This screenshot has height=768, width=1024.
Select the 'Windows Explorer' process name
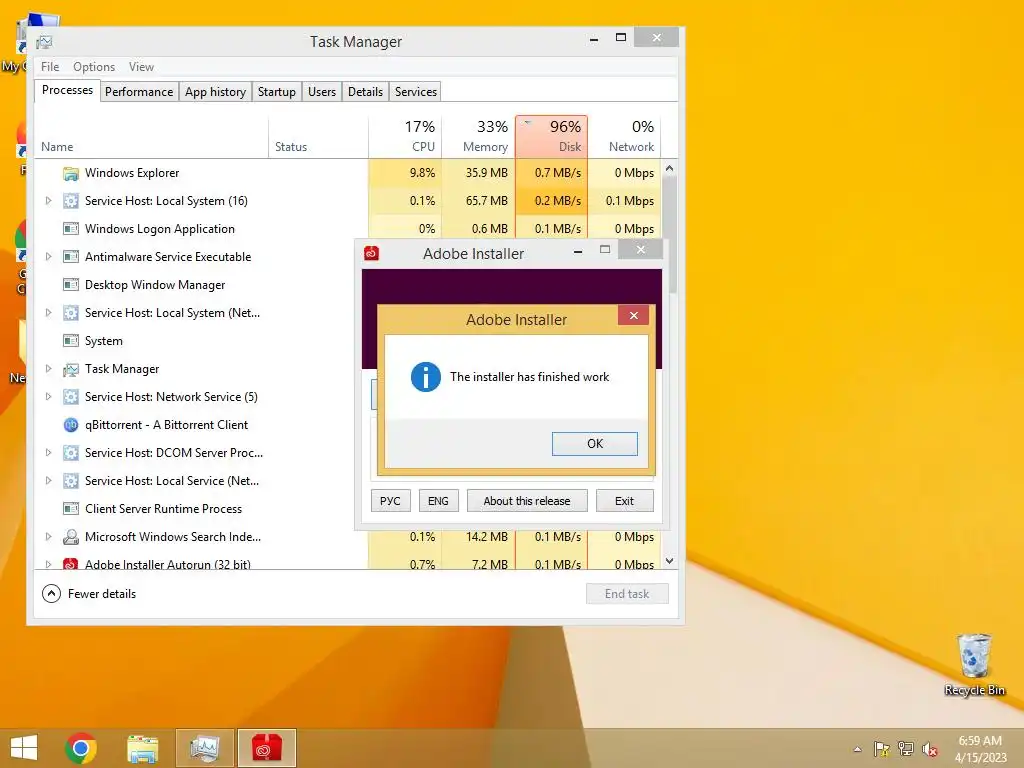(132, 173)
